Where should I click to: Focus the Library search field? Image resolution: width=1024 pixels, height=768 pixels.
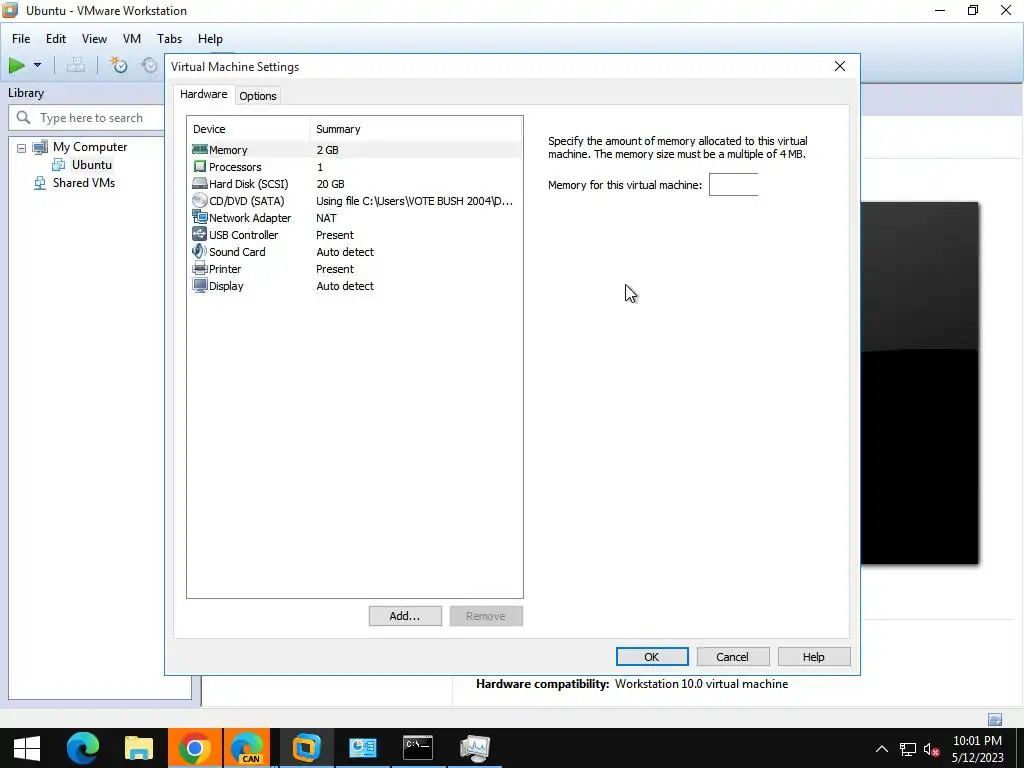(86, 118)
